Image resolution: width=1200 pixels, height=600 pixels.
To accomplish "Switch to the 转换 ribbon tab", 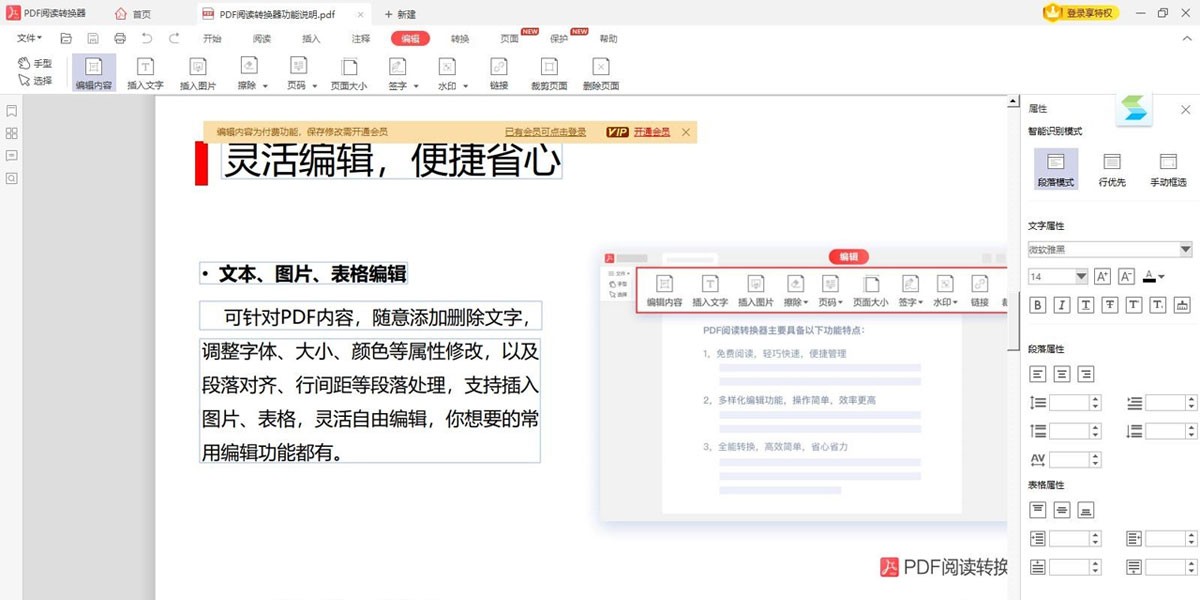I will pos(459,38).
